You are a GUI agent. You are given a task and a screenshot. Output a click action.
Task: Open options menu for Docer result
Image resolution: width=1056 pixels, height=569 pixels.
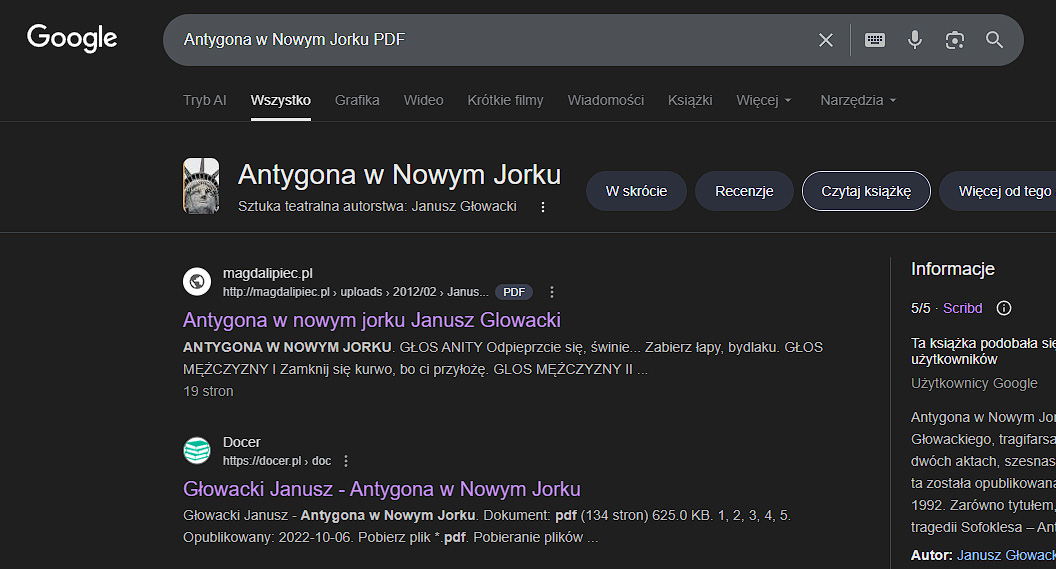click(346, 461)
